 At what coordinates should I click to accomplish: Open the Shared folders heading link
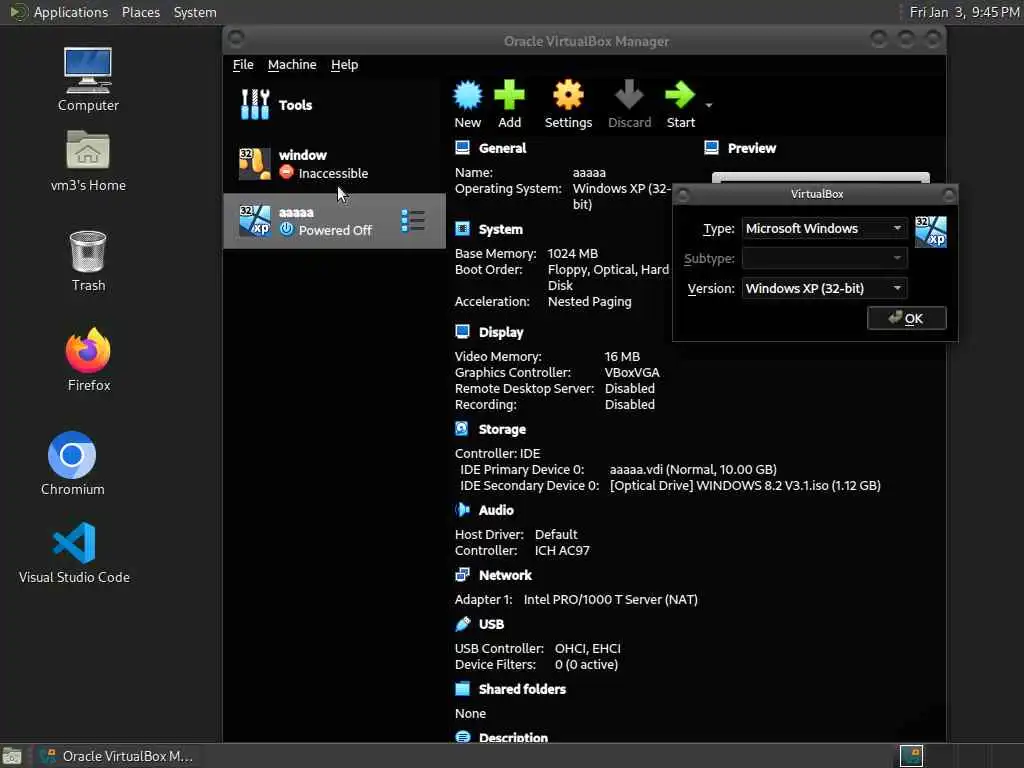(x=522, y=689)
